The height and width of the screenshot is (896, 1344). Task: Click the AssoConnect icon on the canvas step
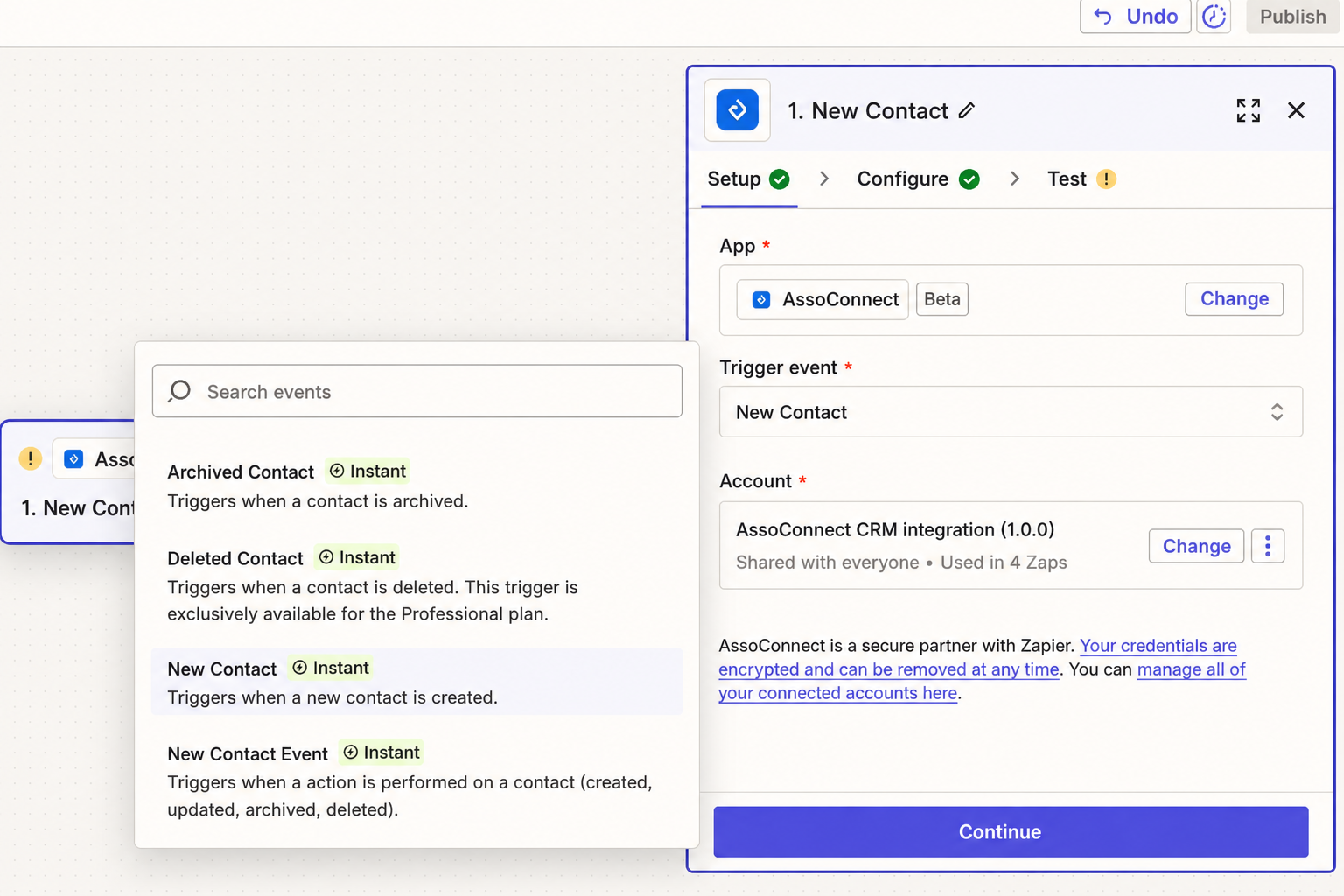[74, 459]
